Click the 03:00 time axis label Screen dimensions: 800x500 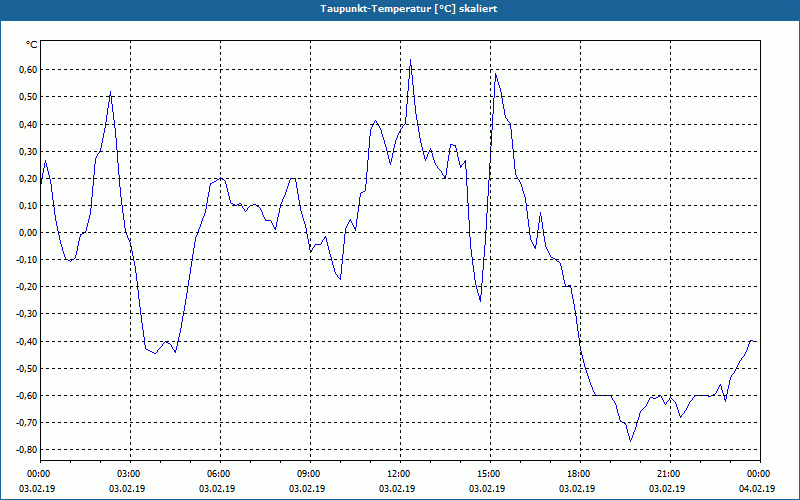coord(131,474)
